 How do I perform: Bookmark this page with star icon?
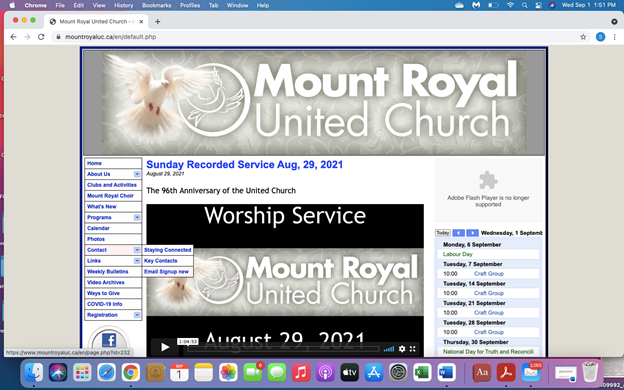(x=583, y=37)
